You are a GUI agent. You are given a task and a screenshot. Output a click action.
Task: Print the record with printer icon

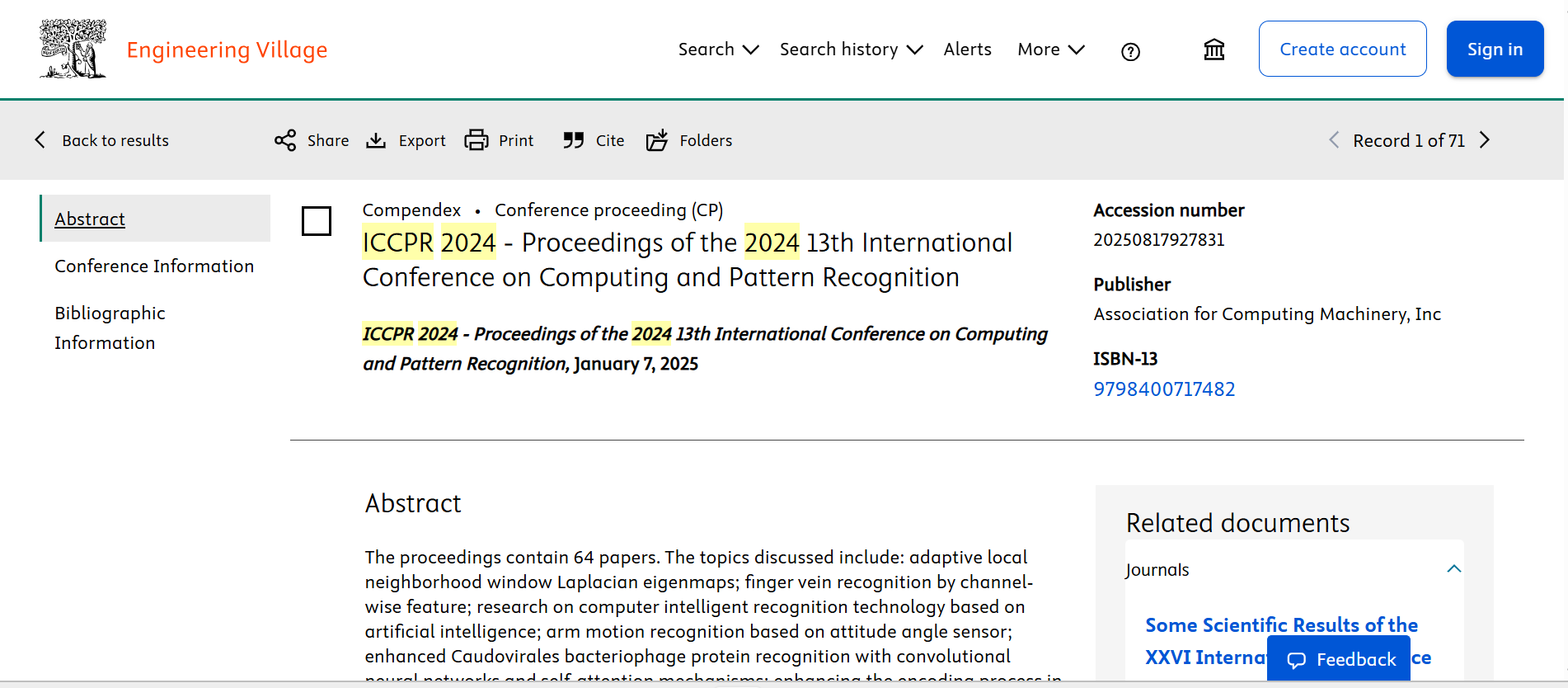coord(477,140)
